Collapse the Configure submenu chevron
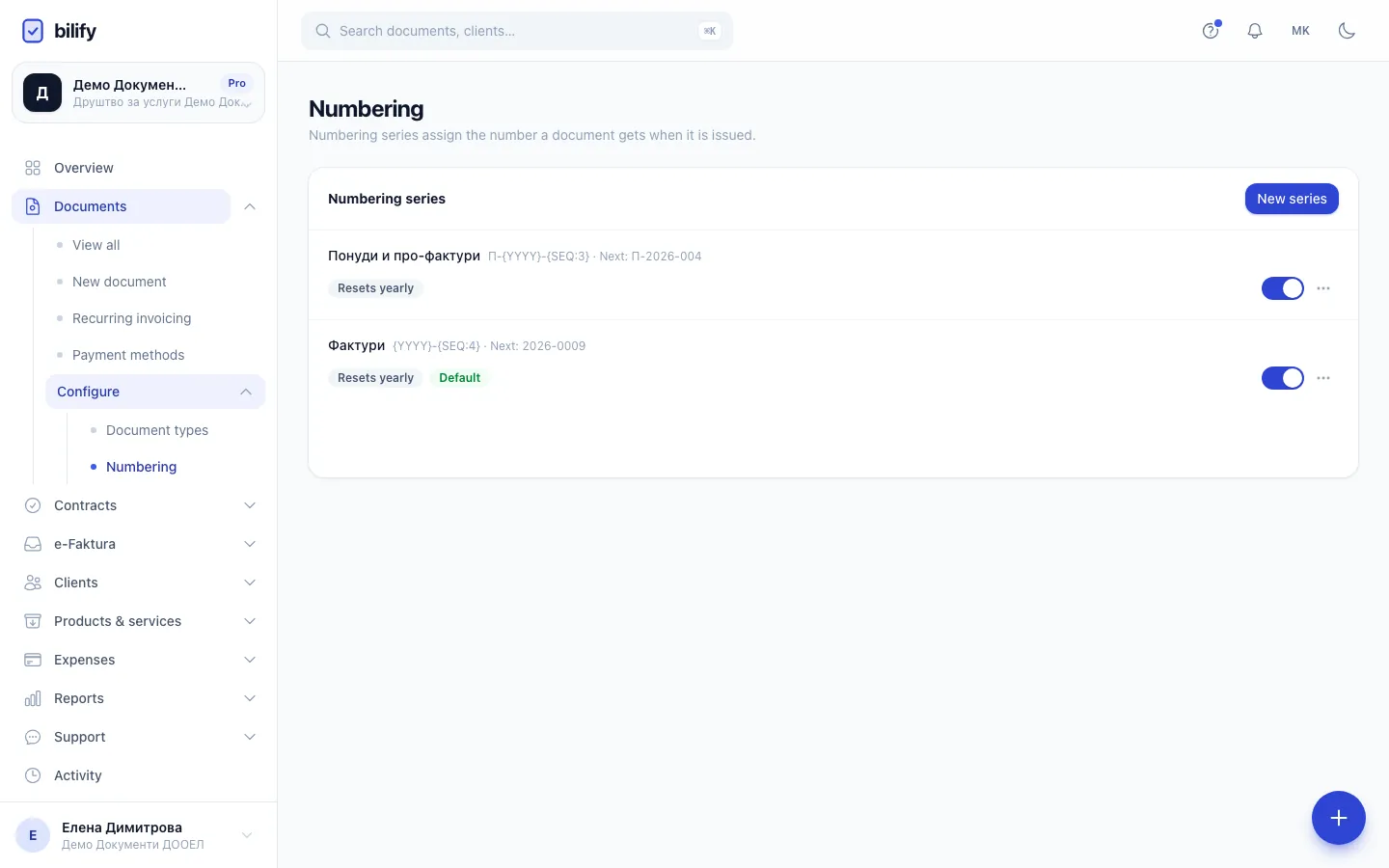This screenshot has height=868, width=1389. point(246,392)
